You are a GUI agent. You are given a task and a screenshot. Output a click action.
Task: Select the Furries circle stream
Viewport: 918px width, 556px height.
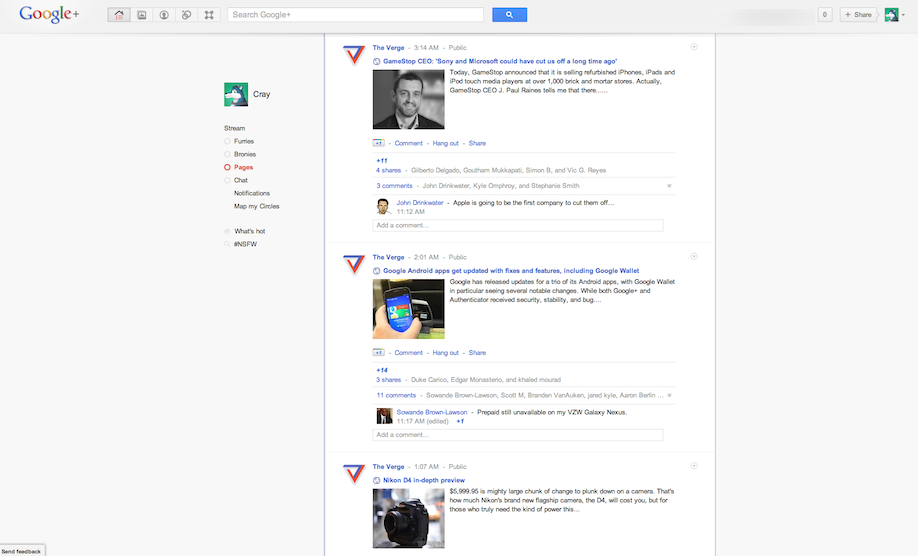click(x=244, y=141)
